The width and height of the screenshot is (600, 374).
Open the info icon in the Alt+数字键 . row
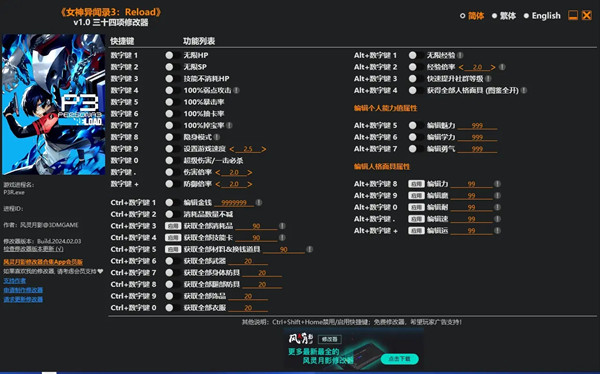pos(497,219)
